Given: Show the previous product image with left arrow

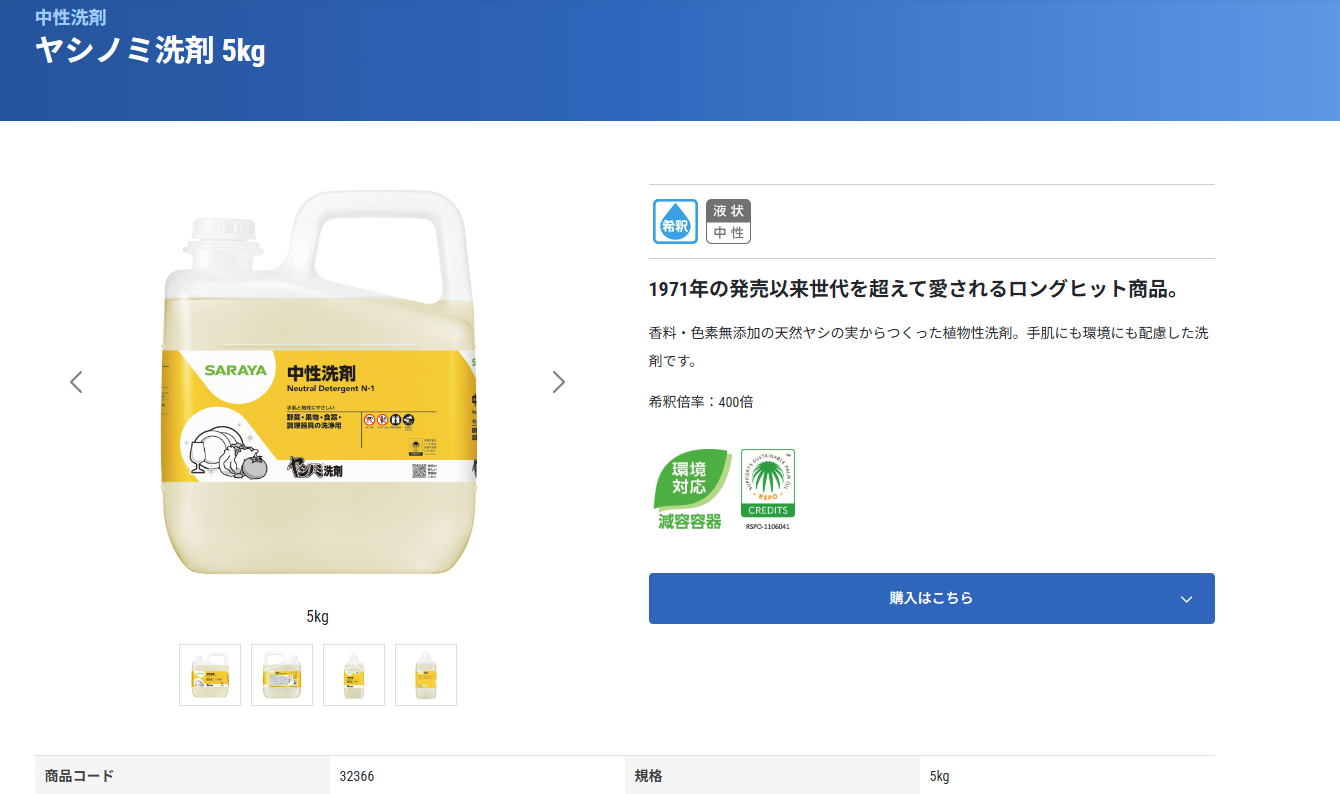Looking at the screenshot, I should [x=76, y=382].
